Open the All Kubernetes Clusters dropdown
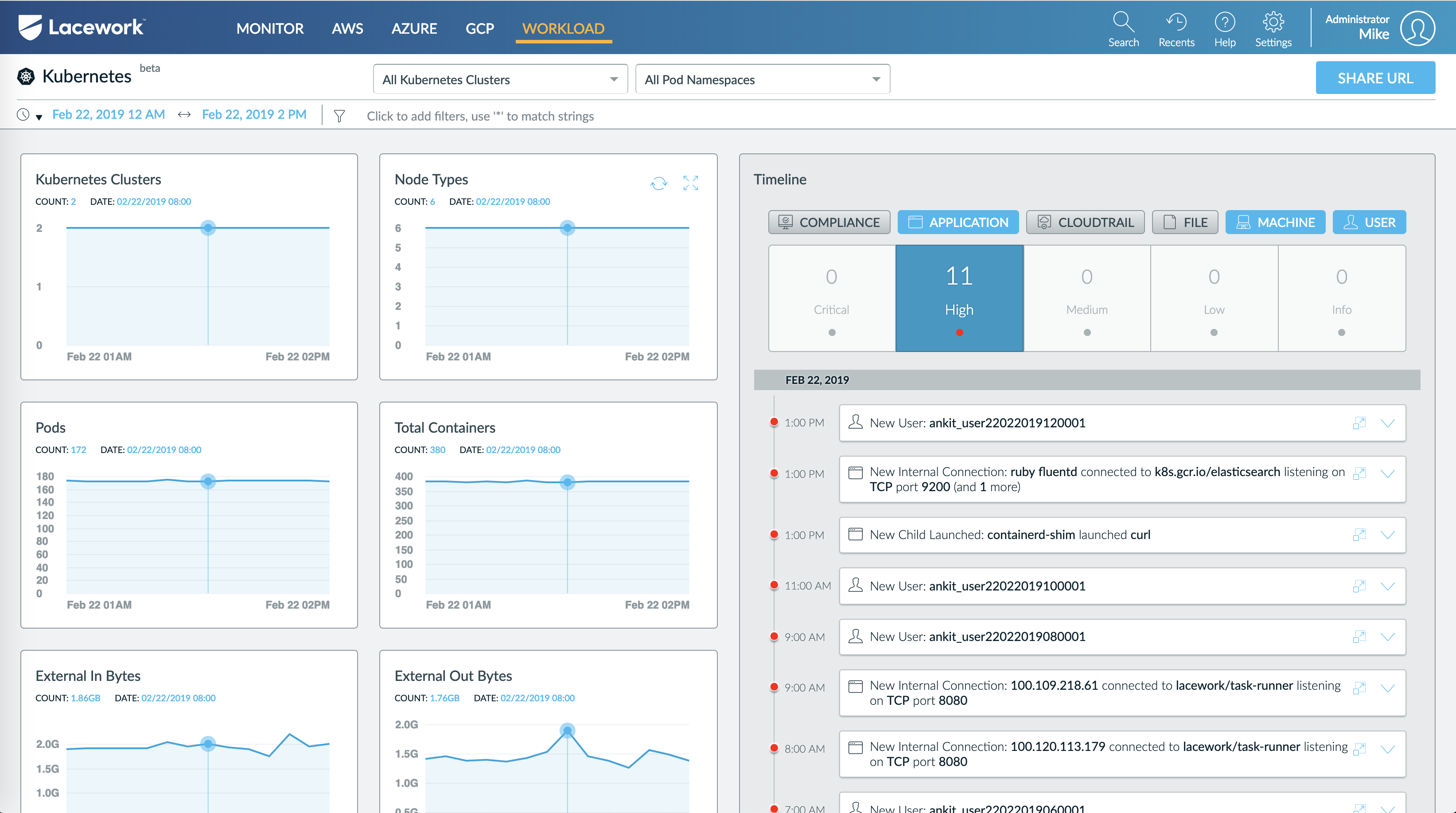1456x813 pixels. point(500,79)
